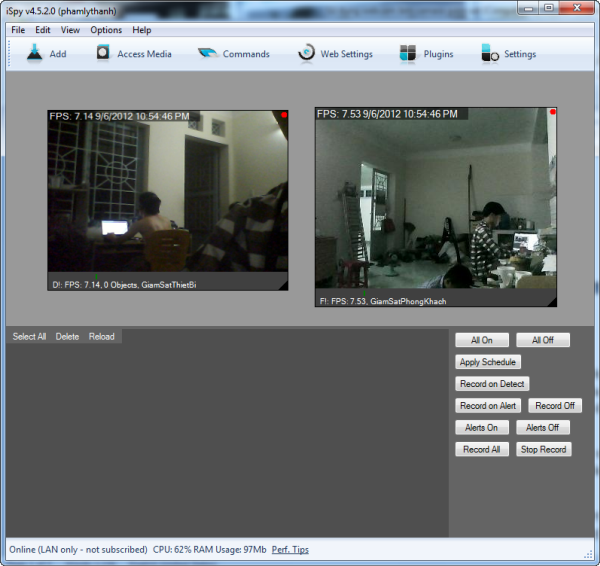Click the Record on Alert button
Viewport: 600px width, 566px height.
pos(488,405)
